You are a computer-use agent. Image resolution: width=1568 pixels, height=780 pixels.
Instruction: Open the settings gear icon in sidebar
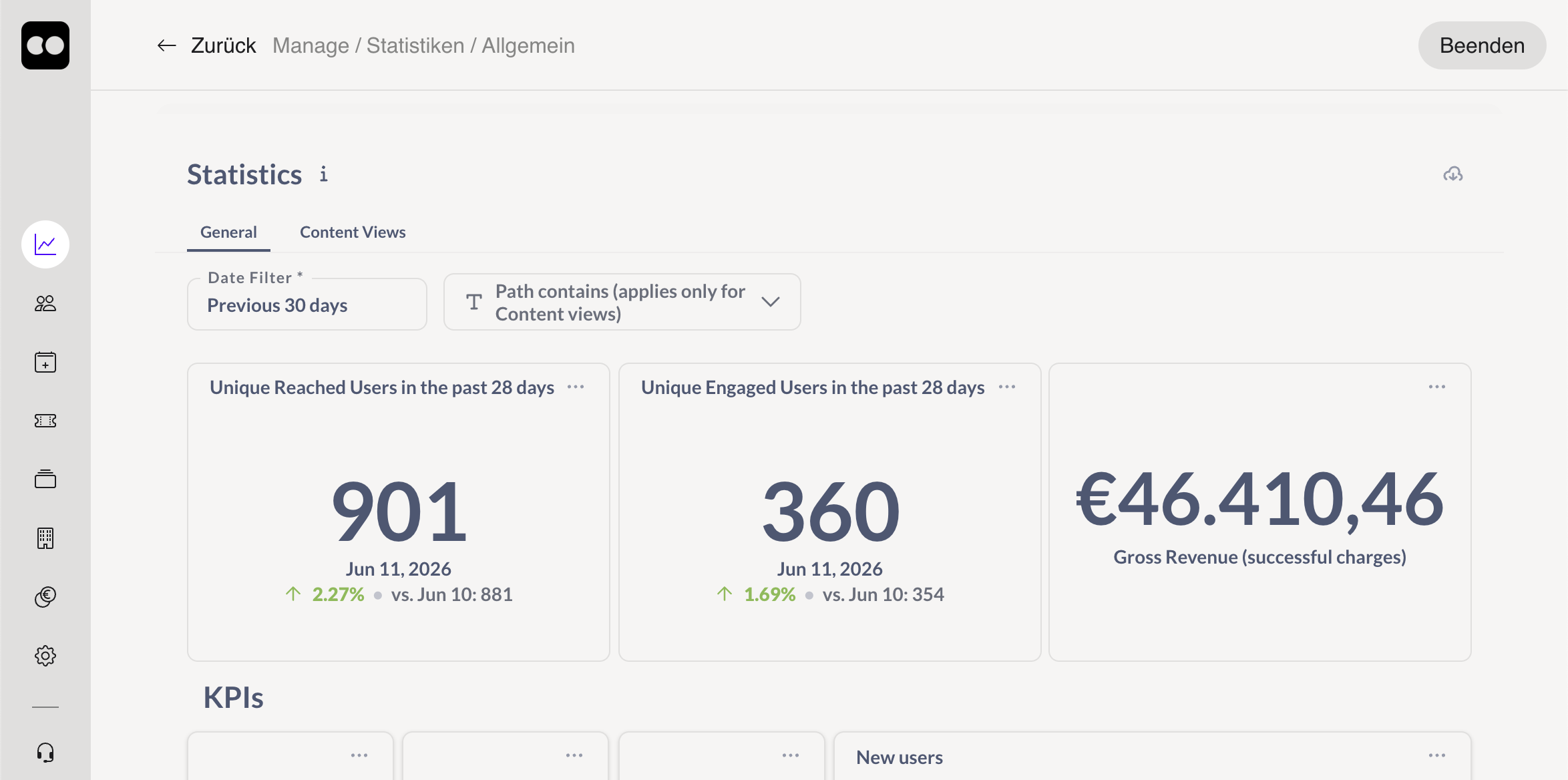tap(45, 655)
